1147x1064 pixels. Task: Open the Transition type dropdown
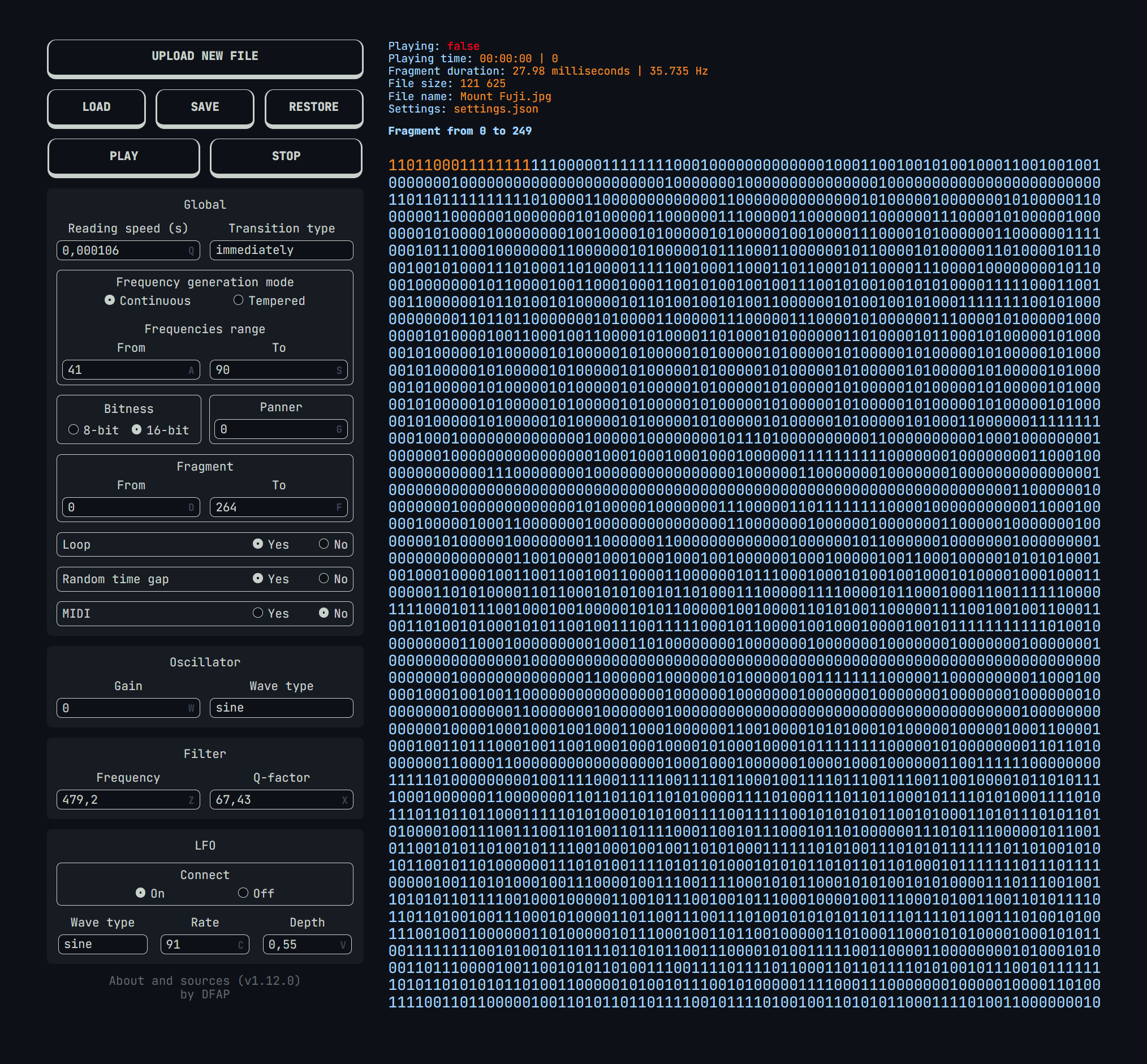pos(281,250)
